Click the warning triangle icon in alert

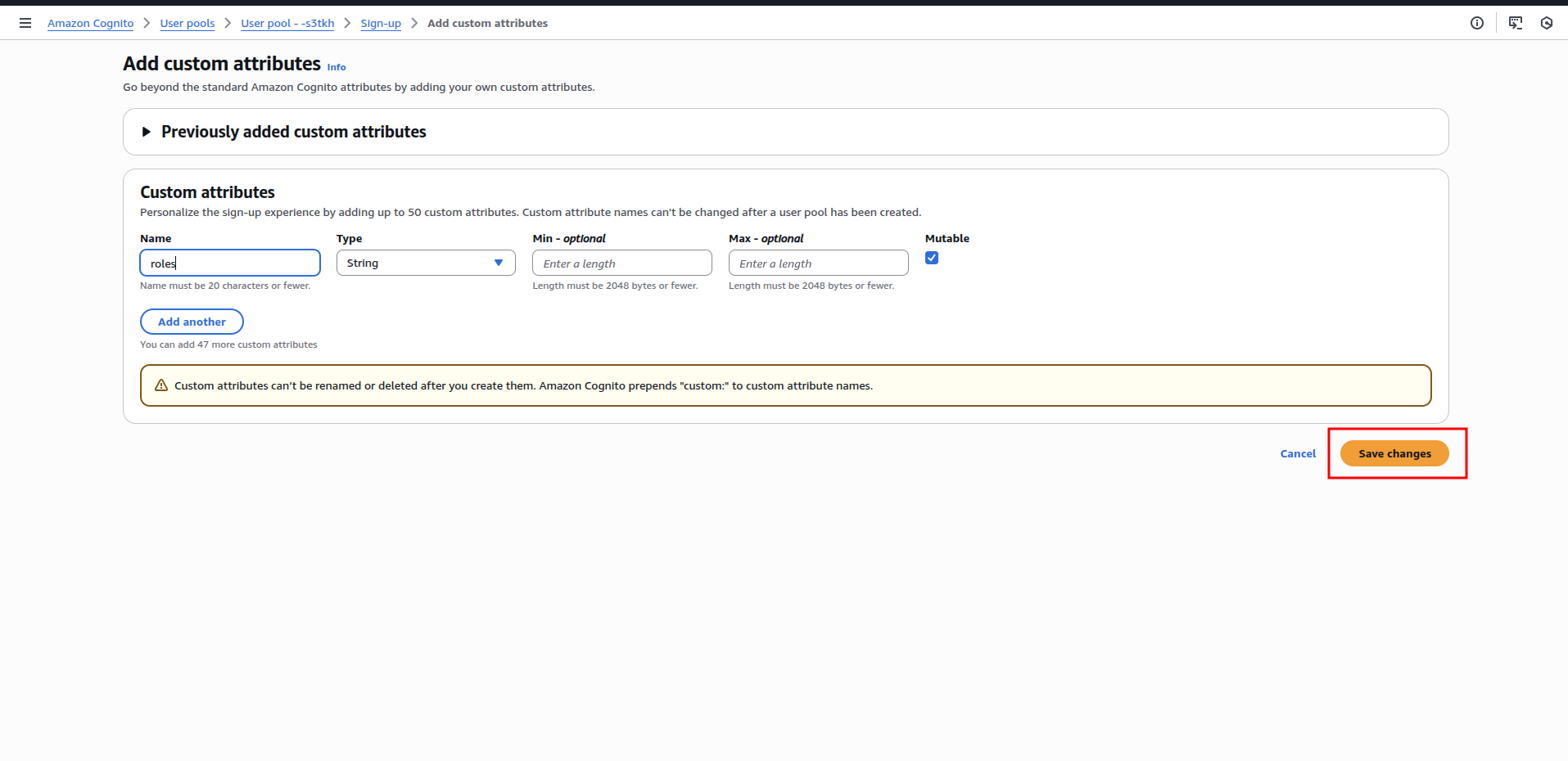161,385
